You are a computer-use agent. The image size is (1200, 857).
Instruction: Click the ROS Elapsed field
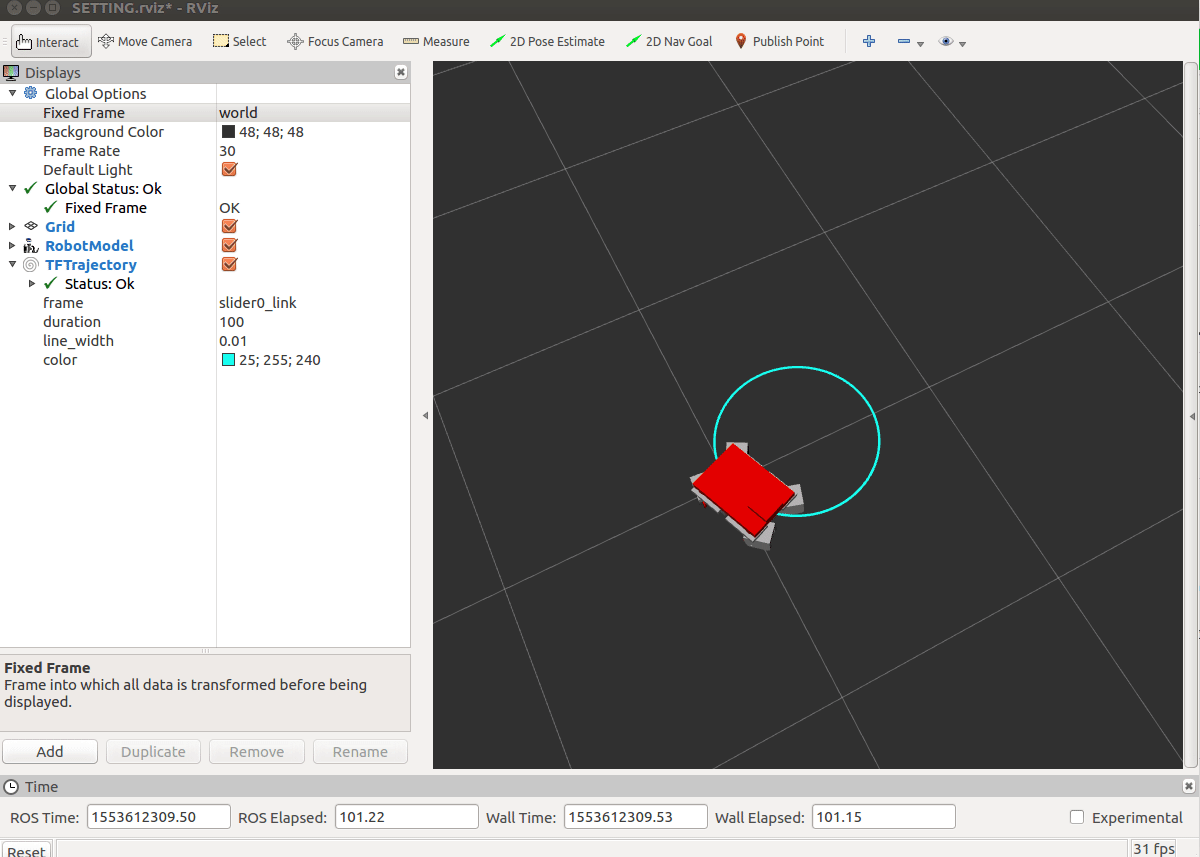tap(406, 817)
